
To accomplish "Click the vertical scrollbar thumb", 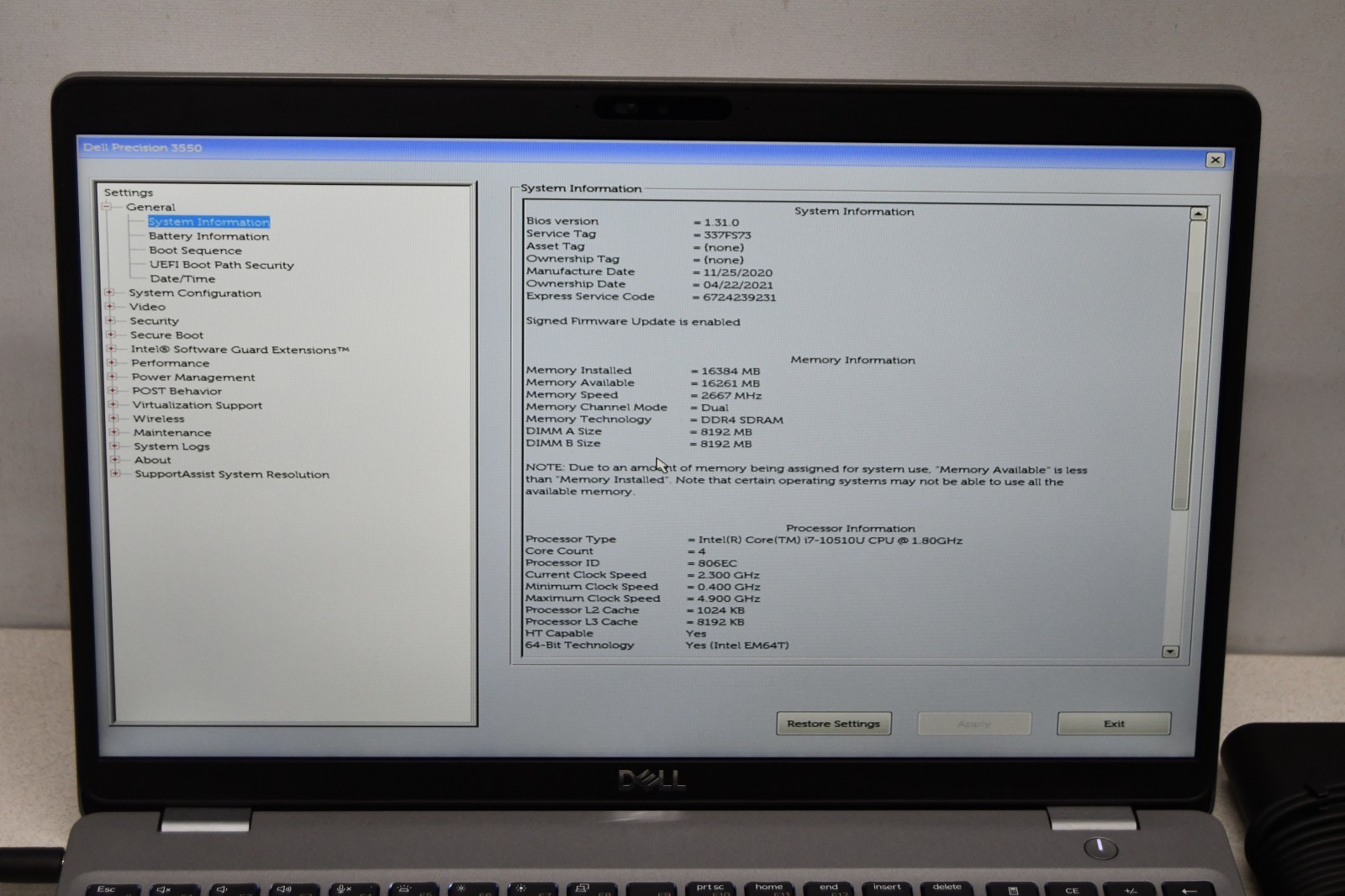I will 1189,366.
